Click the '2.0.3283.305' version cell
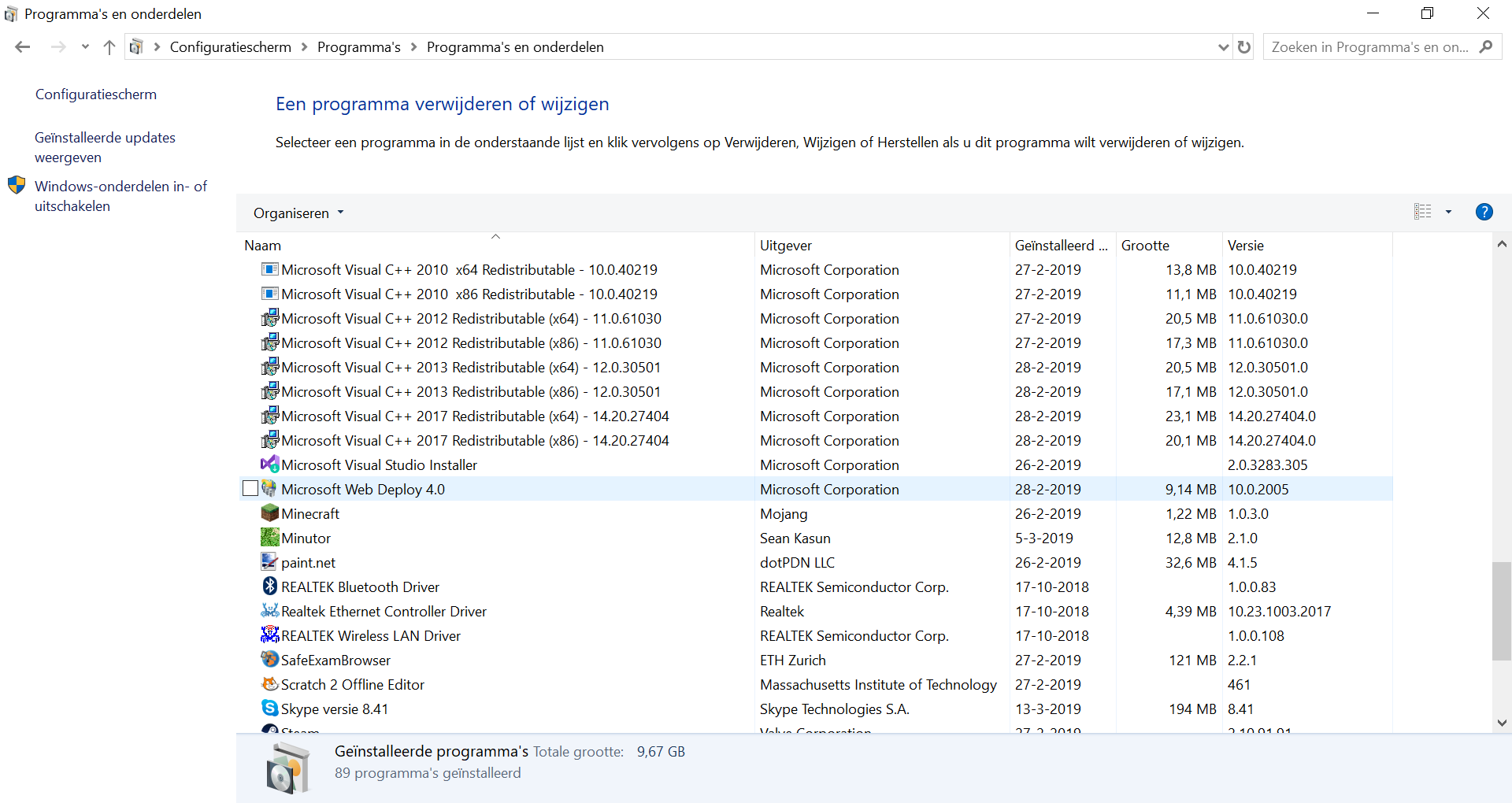1512x803 pixels. click(1267, 465)
